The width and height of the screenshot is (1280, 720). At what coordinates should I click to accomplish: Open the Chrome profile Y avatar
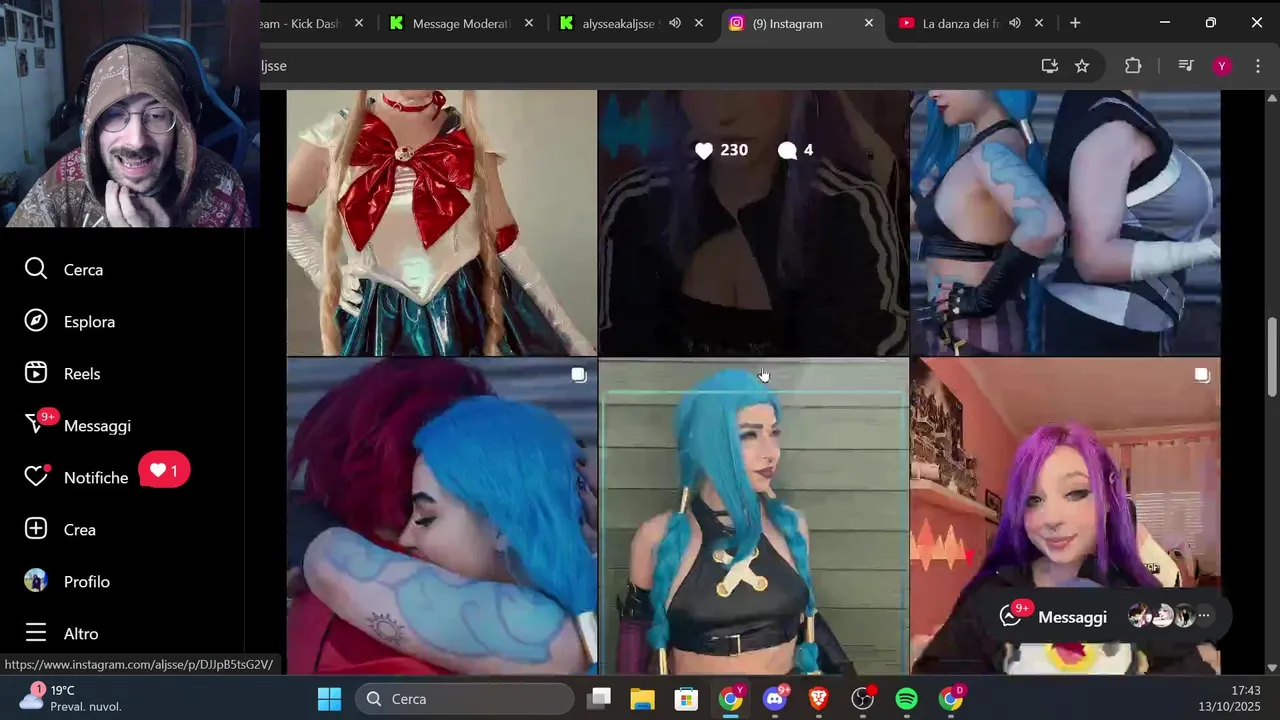1222,66
